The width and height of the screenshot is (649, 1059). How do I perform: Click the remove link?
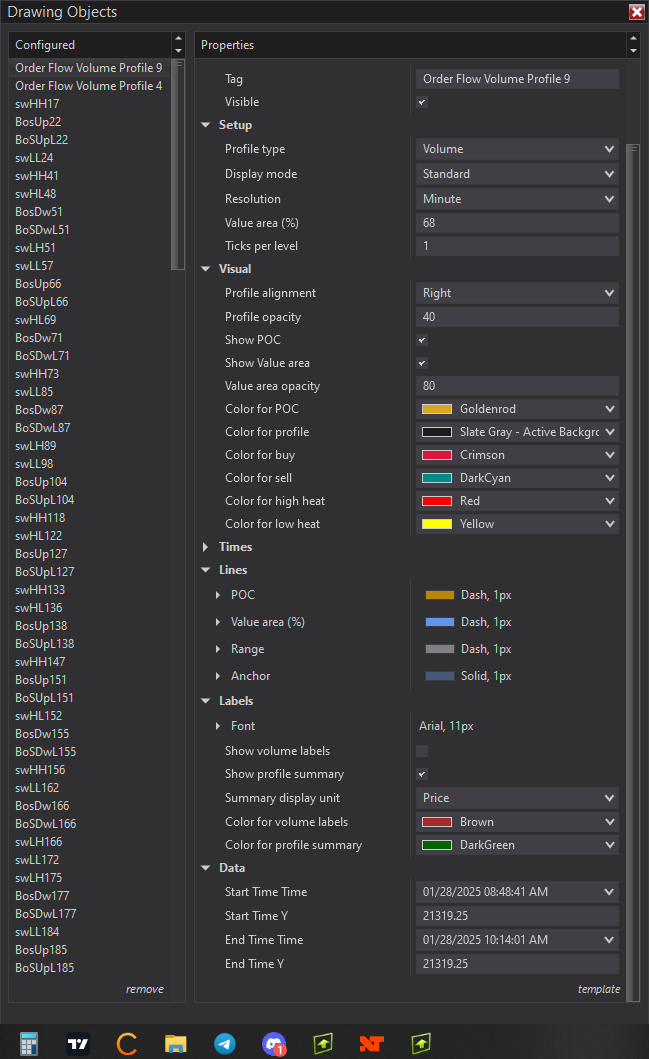(x=144, y=989)
